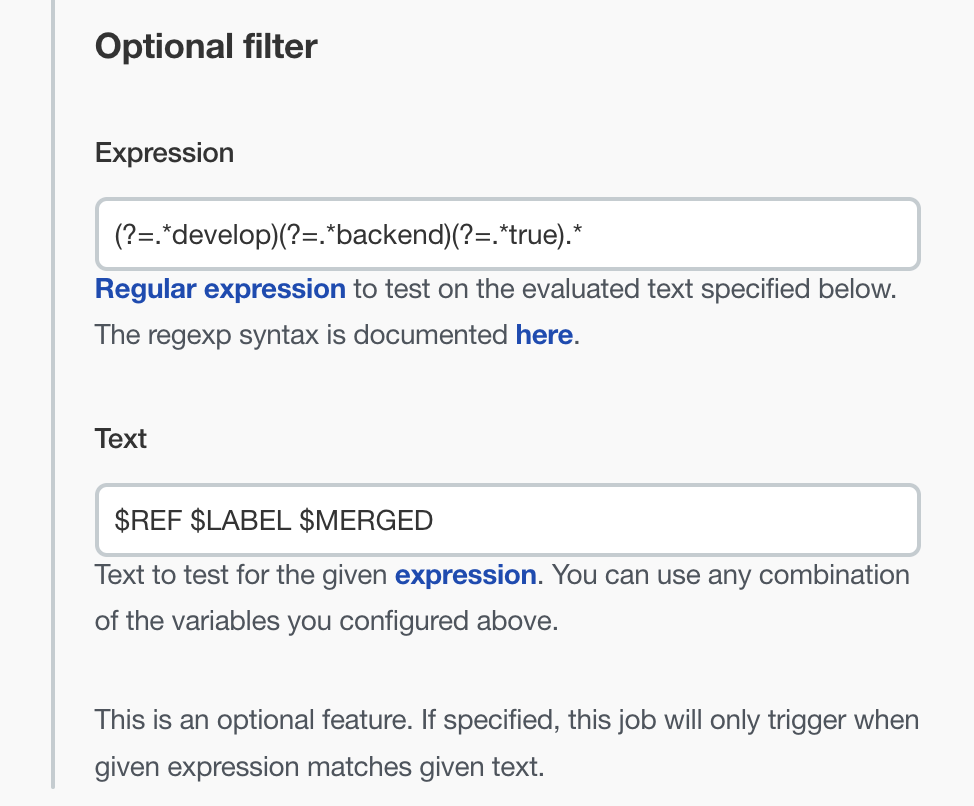
Task: Follow the "here" regexp syntax documentation link
Action: [x=544, y=335]
